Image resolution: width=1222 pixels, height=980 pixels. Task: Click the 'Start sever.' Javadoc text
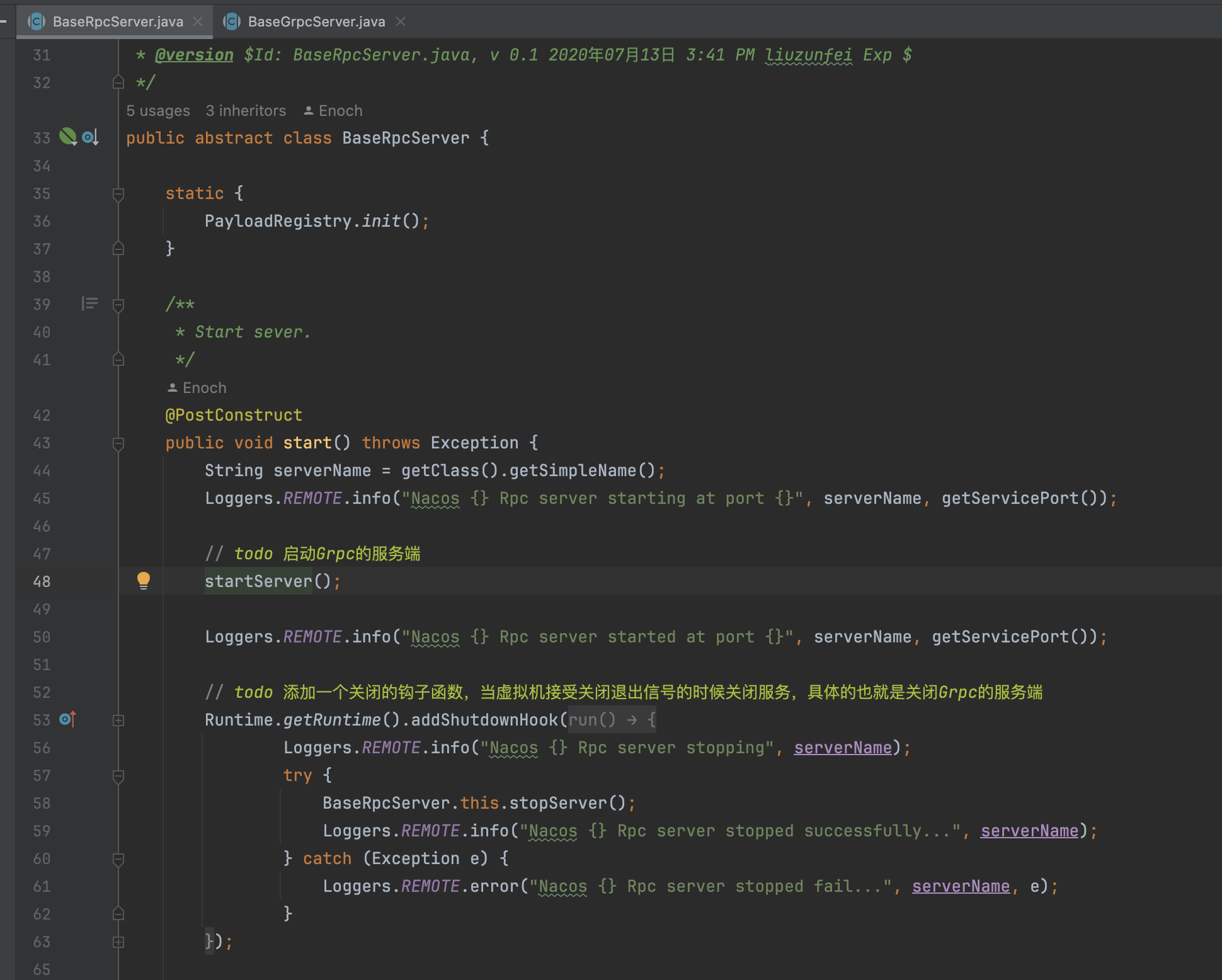click(253, 332)
